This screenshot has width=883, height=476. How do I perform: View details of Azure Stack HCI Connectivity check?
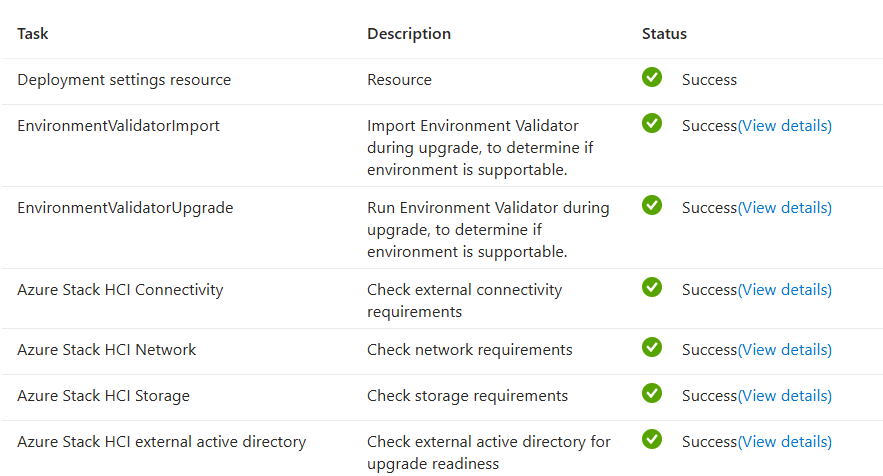[784, 290]
